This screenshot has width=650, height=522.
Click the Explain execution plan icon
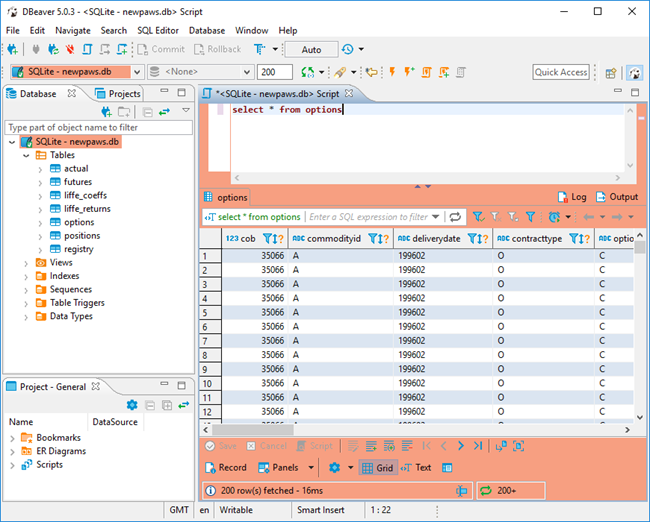pyautogui.click(x=461, y=72)
